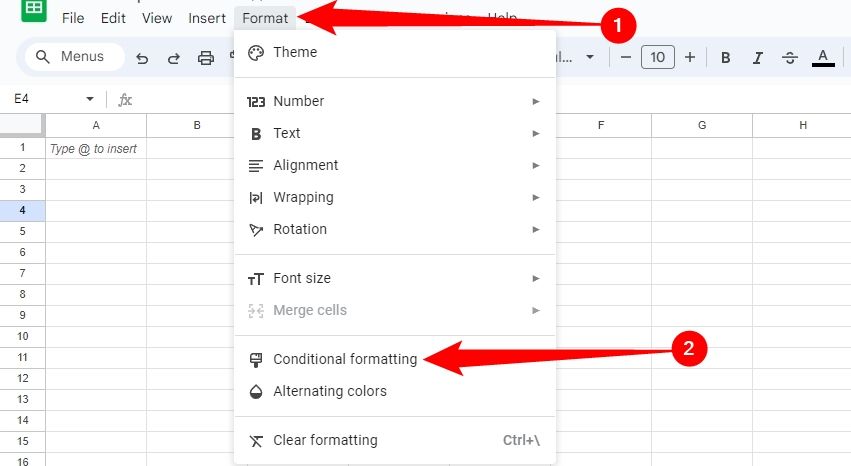851x466 pixels.
Task: Choose Alternating colors
Action: [329, 391]
